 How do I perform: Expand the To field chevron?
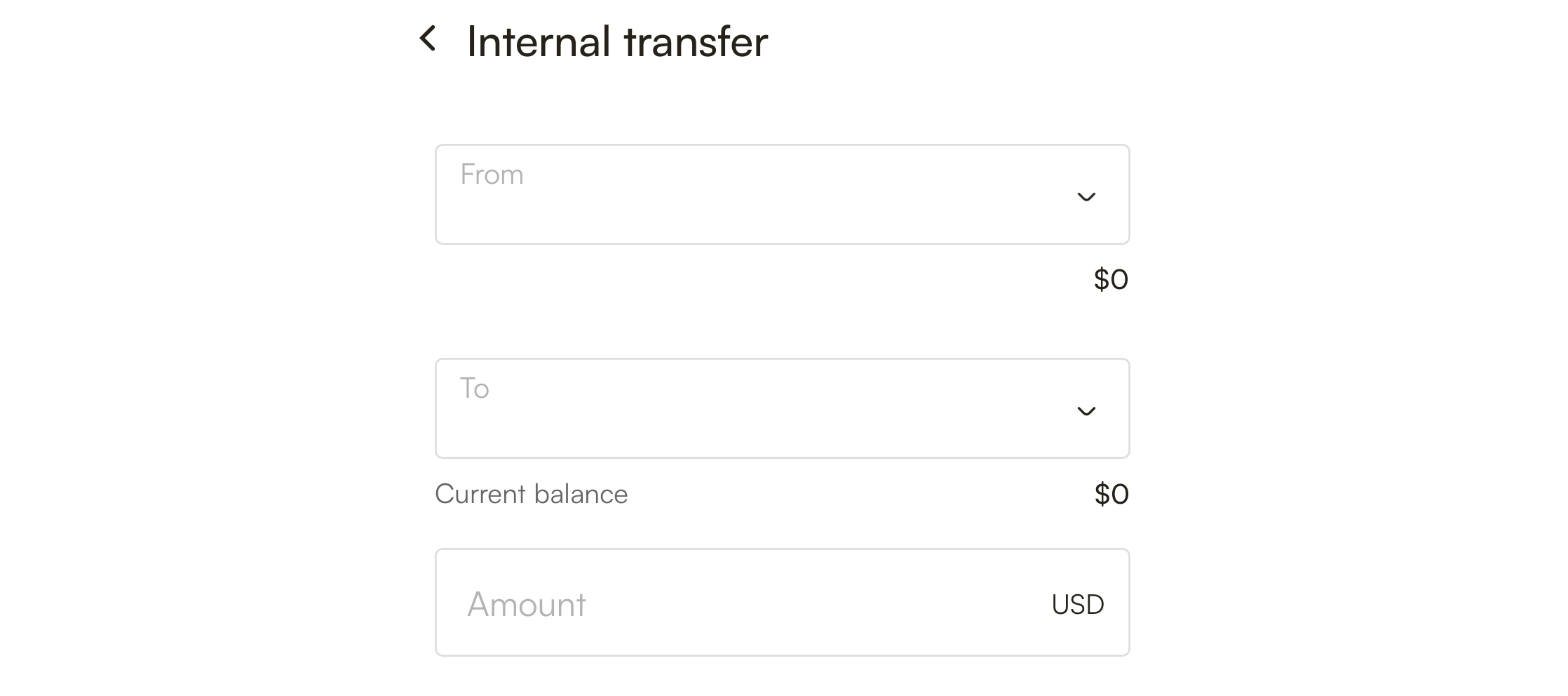pos(1086,411)
